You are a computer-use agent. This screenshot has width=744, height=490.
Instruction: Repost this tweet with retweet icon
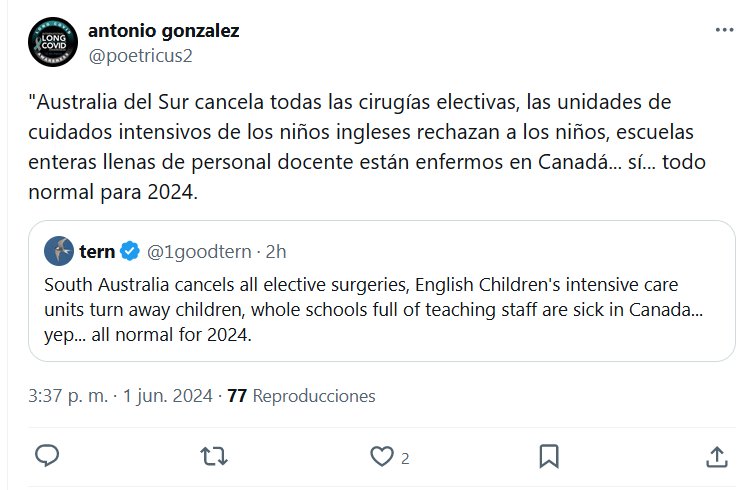214,456
